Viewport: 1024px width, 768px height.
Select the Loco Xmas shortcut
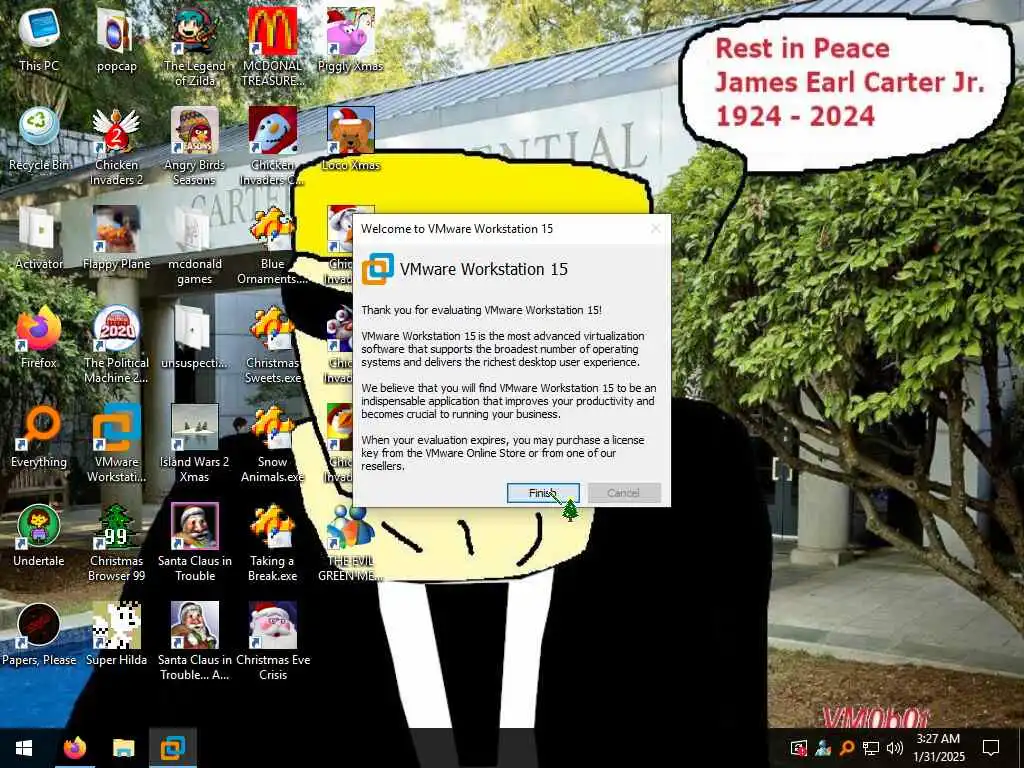click(x=351, y=140)
